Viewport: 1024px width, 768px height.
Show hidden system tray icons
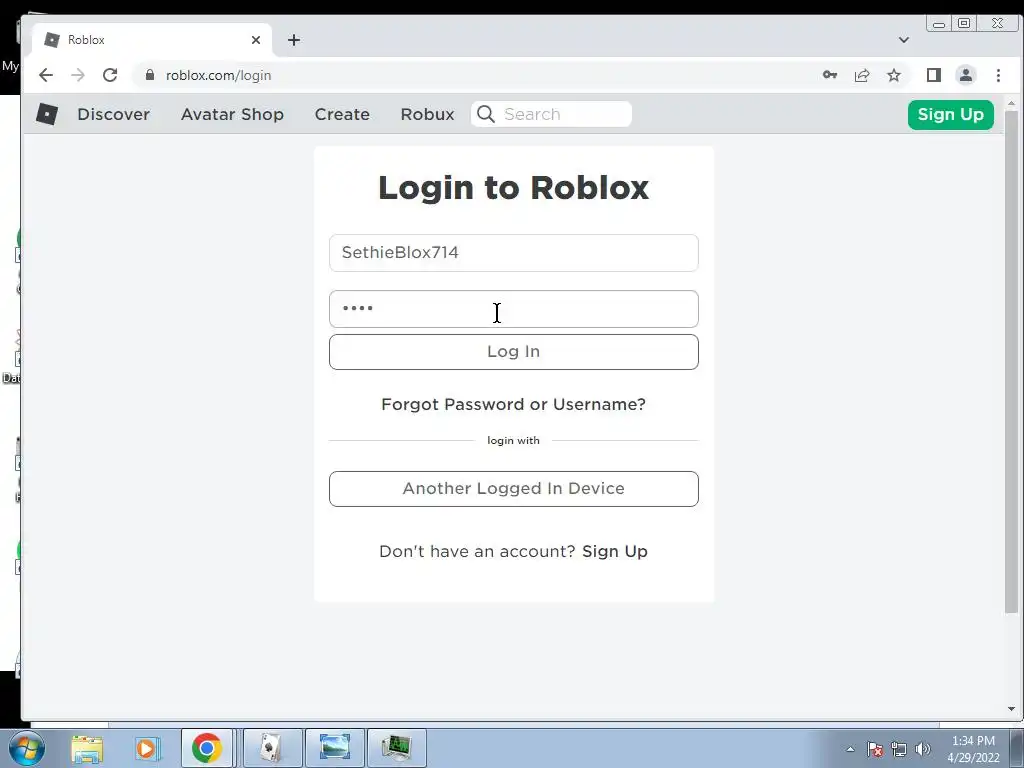coord(850,749)
